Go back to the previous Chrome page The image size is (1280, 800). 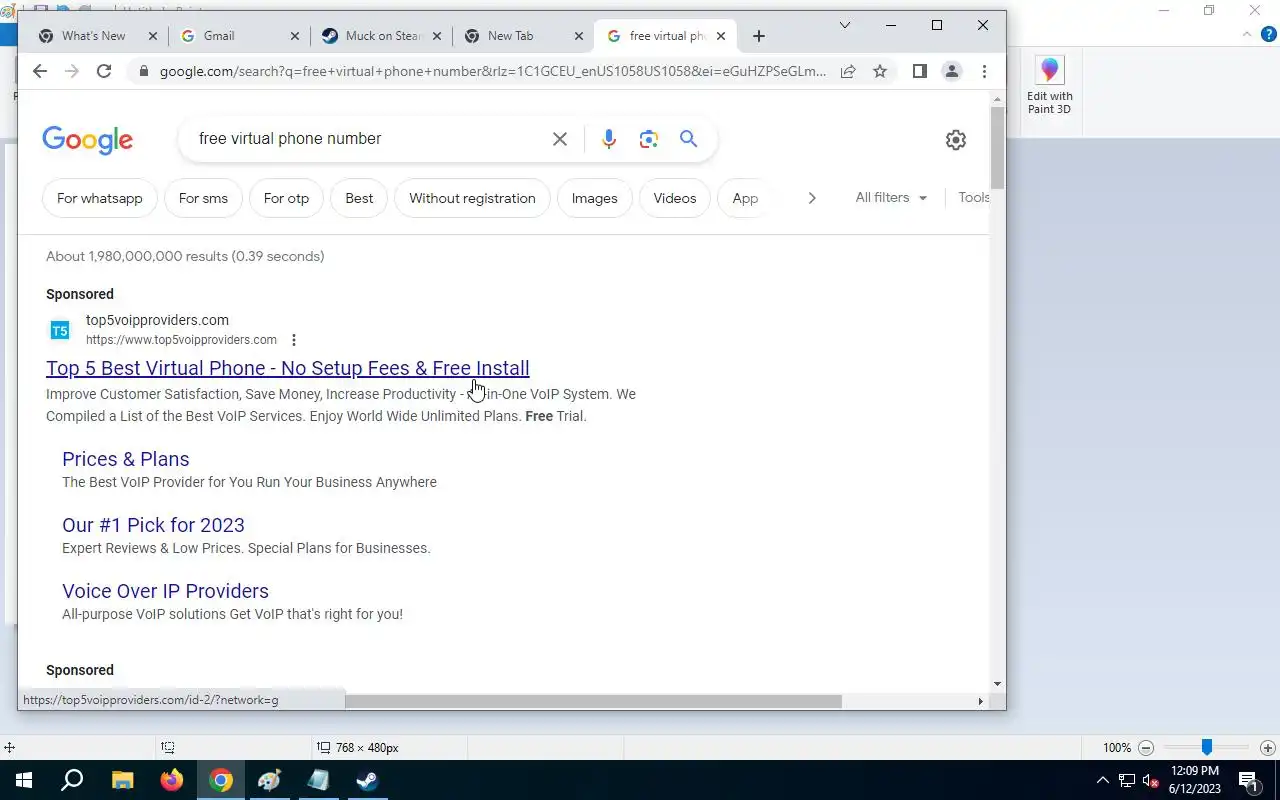tap(40, 71)
